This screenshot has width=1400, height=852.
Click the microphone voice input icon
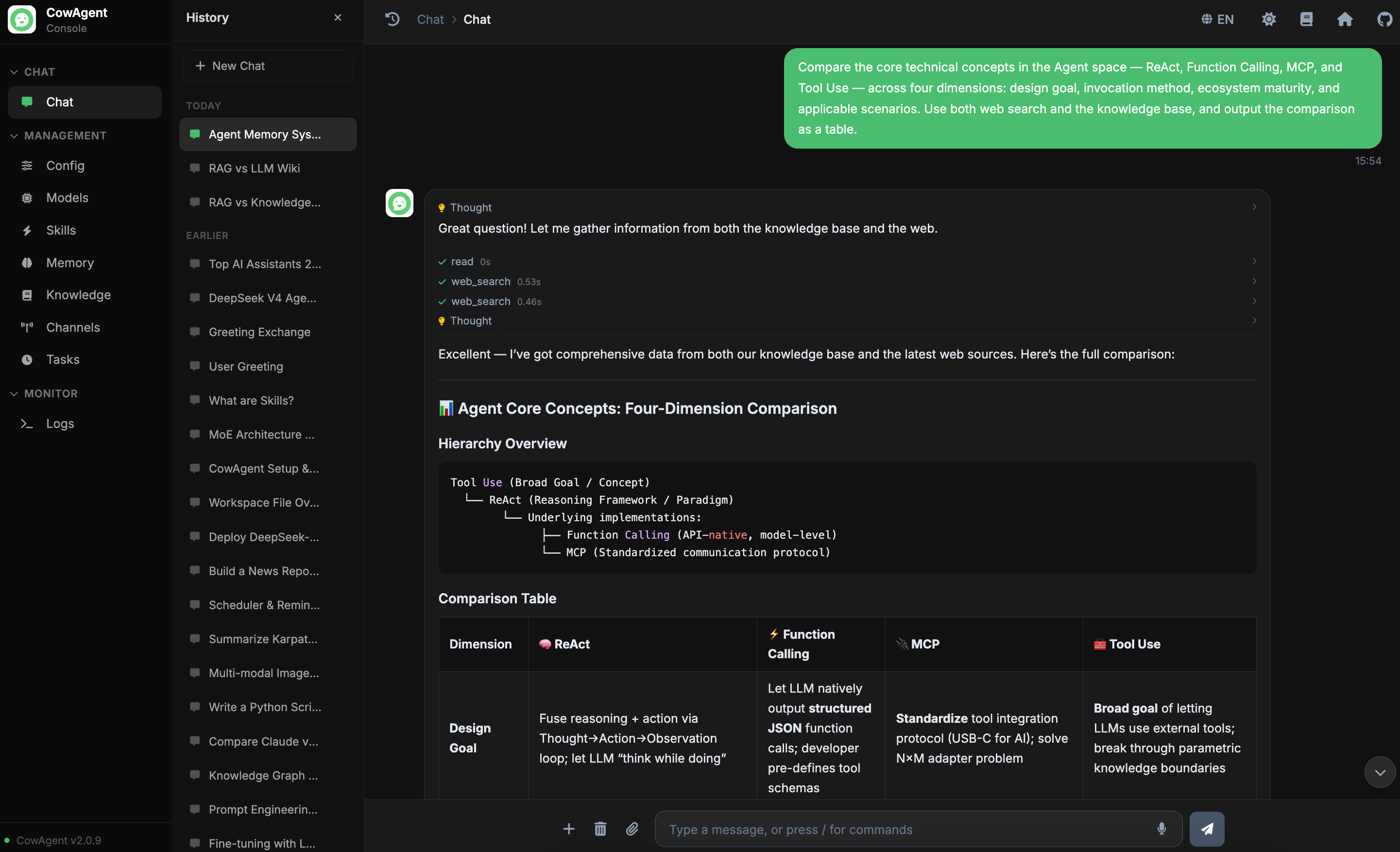point(1161,829)
